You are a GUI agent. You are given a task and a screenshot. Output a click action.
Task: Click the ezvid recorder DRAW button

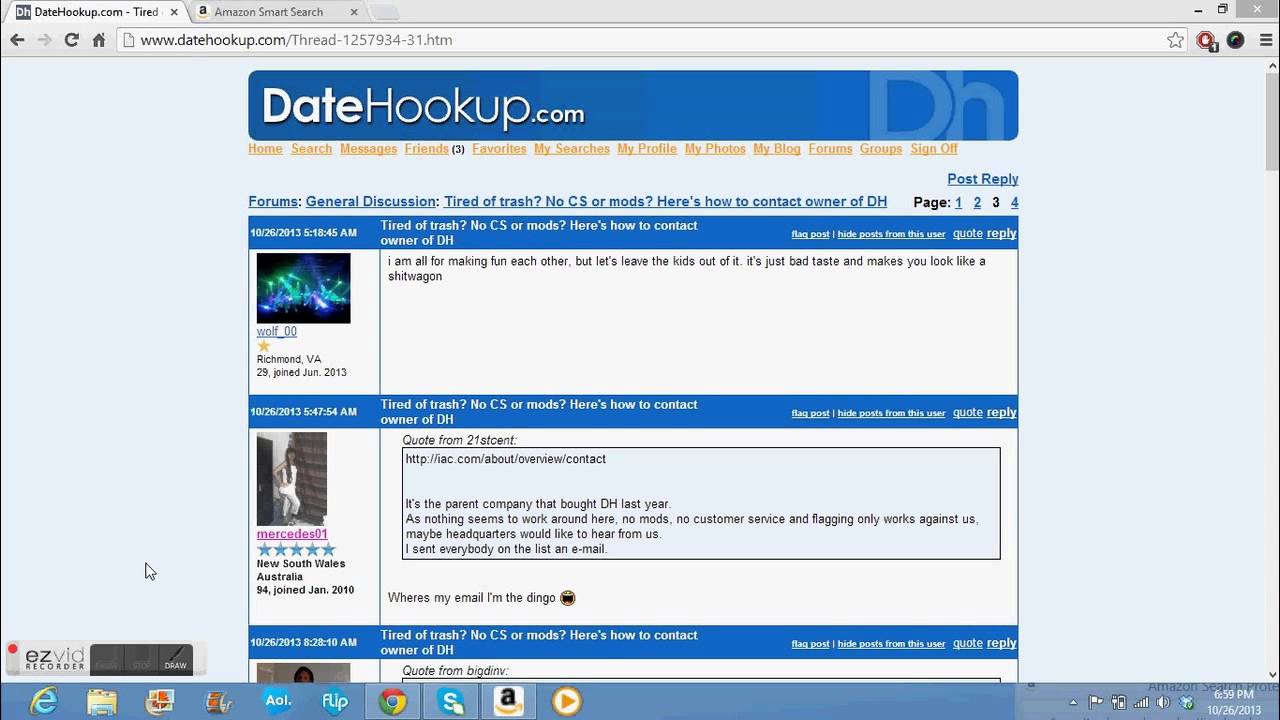click(175, 659)
